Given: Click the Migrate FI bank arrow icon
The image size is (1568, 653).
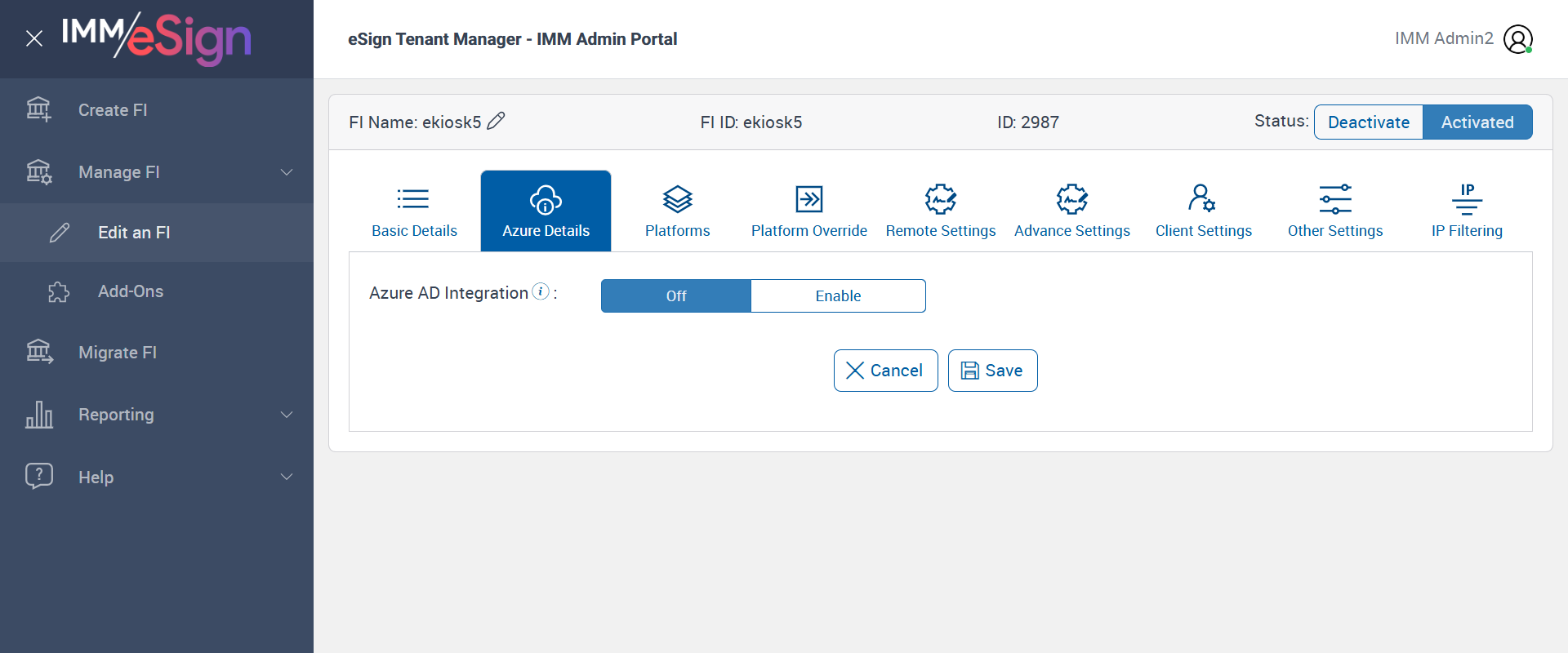Looking at the screenshot, I should [x=39, y=352].
